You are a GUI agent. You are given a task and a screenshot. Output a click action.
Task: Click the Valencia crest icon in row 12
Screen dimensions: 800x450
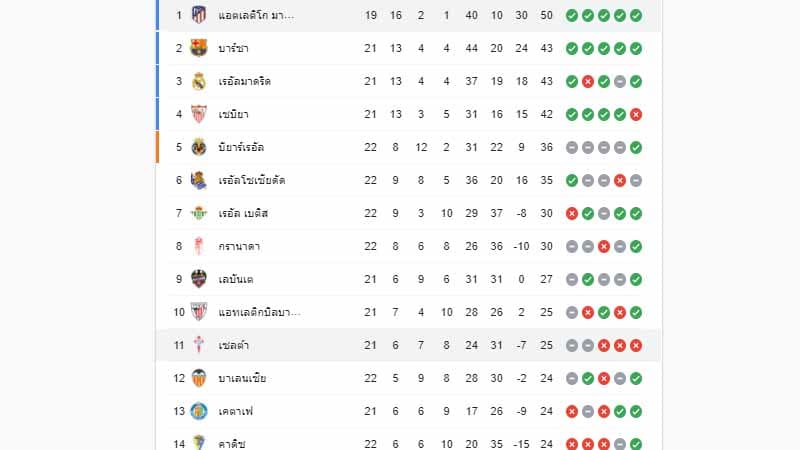(x=199, y=378)
